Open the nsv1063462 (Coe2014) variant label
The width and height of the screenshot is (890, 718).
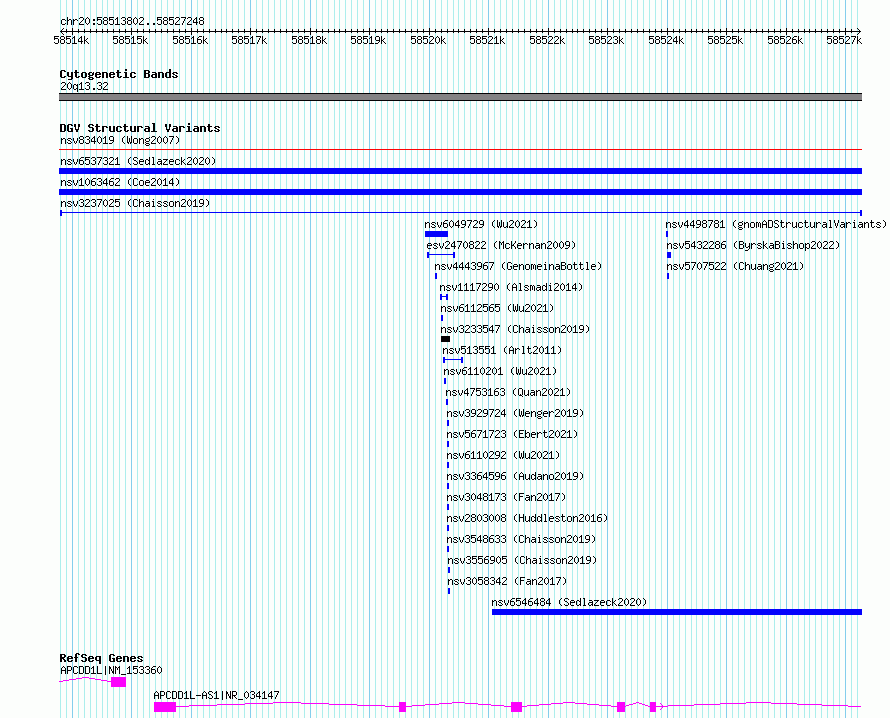tap(120, 182)
